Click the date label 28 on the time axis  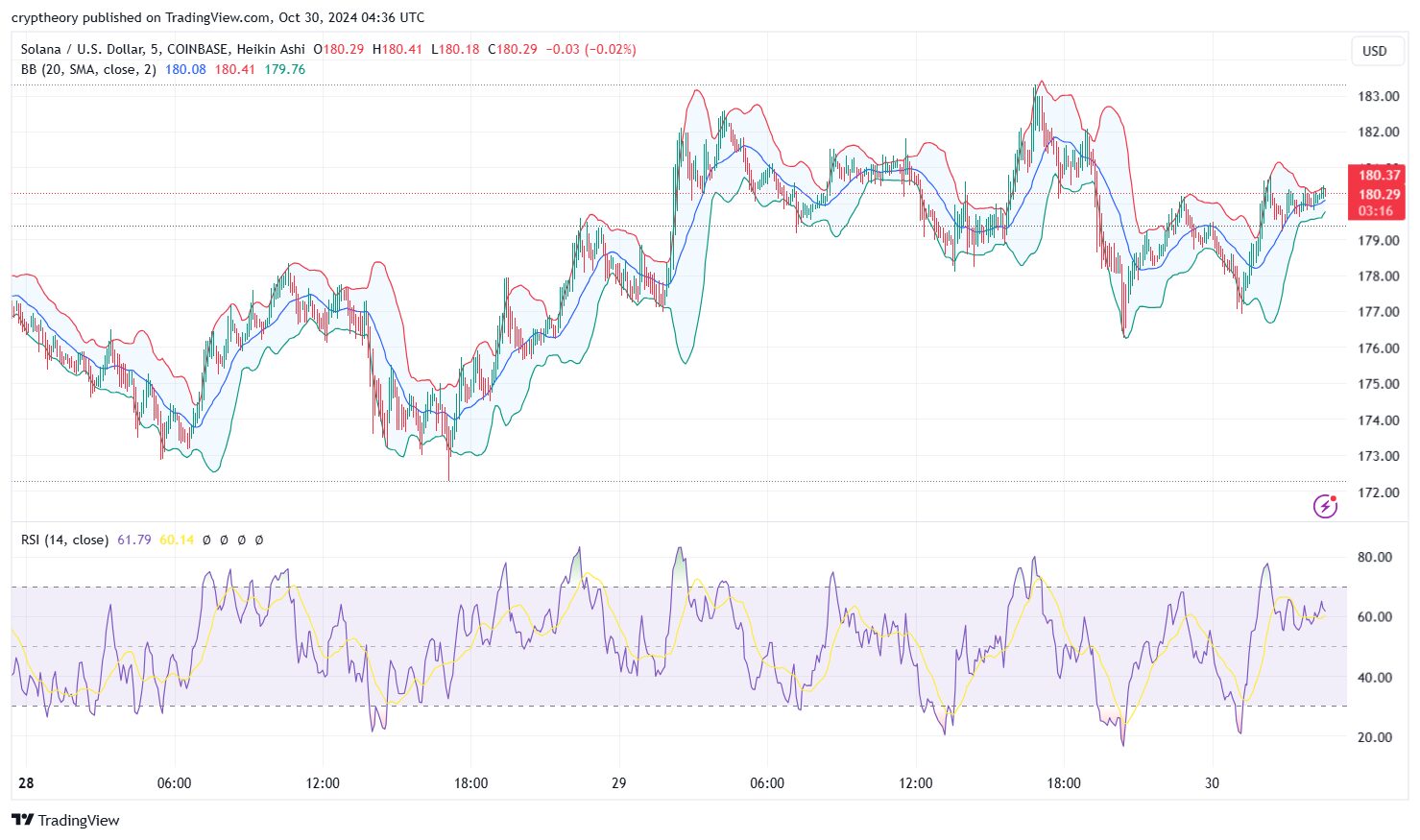point(26,782)
